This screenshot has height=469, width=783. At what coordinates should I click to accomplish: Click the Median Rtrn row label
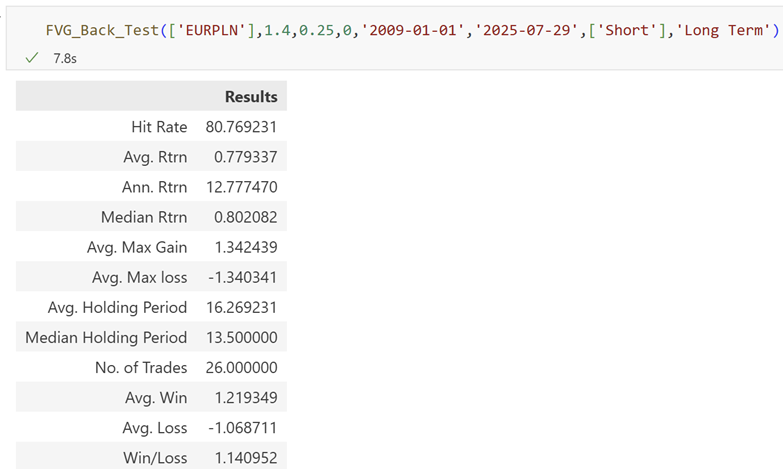pos(144,217)
